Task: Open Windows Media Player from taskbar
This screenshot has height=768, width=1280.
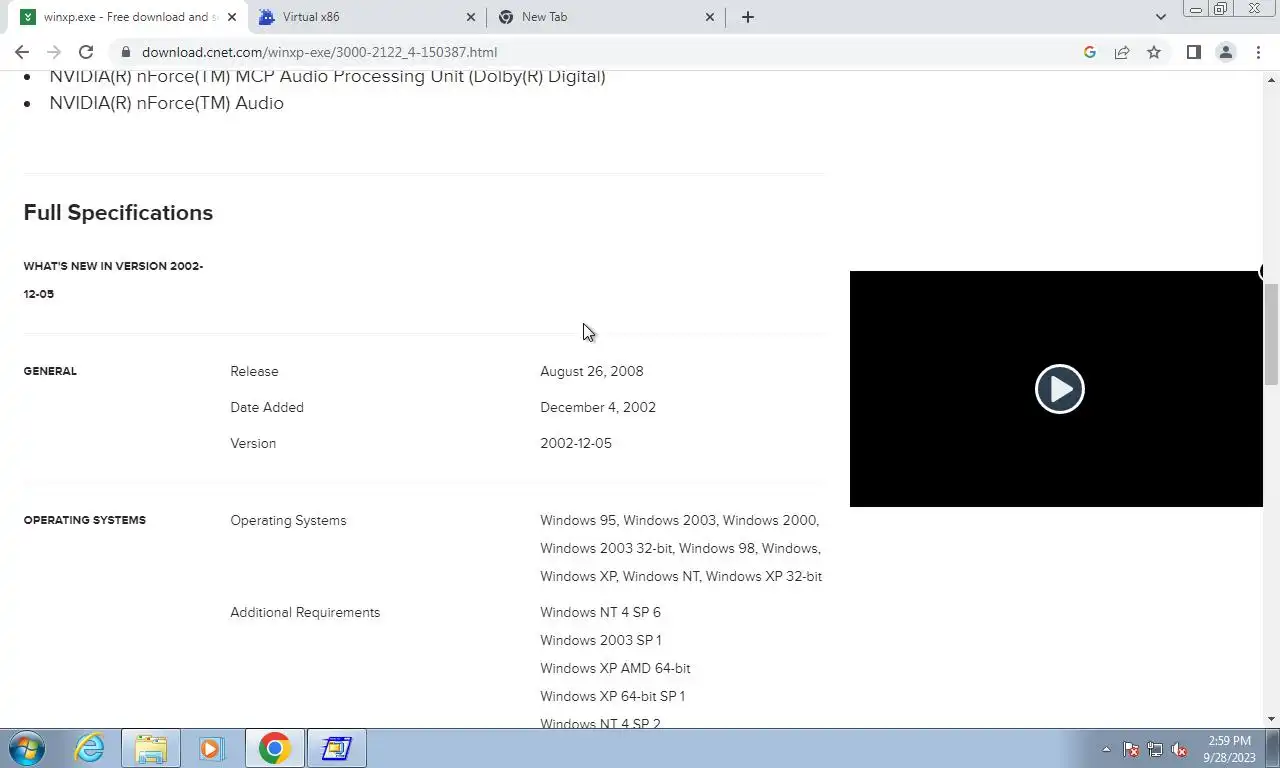Action: 211,748
